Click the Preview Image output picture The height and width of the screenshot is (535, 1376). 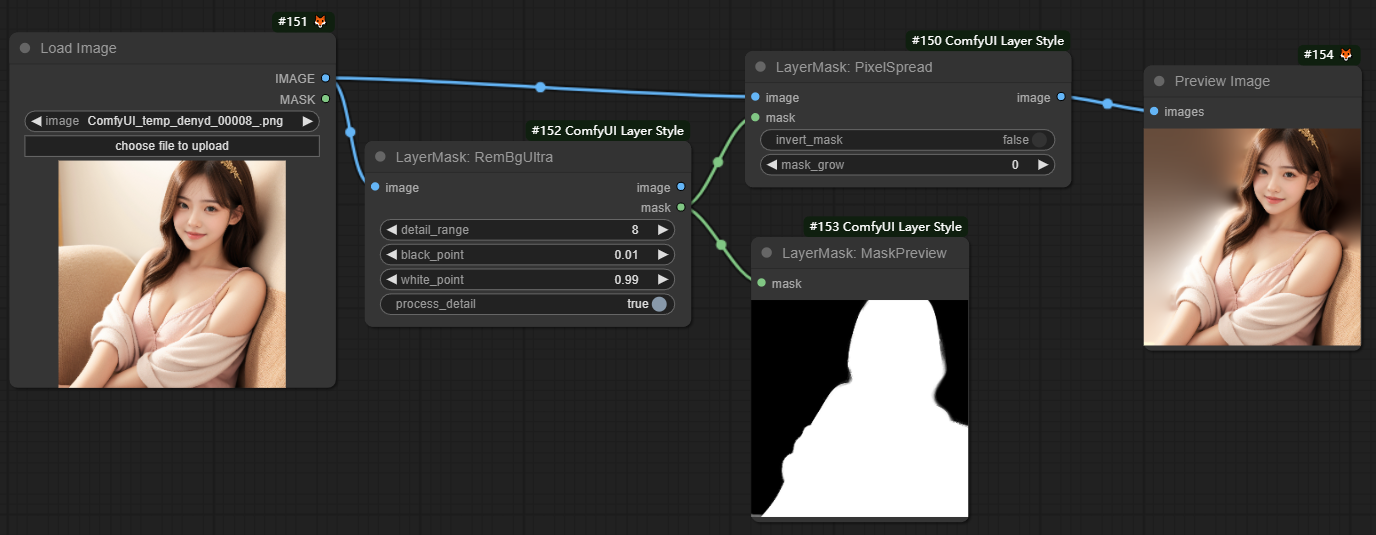point(1252,236)
